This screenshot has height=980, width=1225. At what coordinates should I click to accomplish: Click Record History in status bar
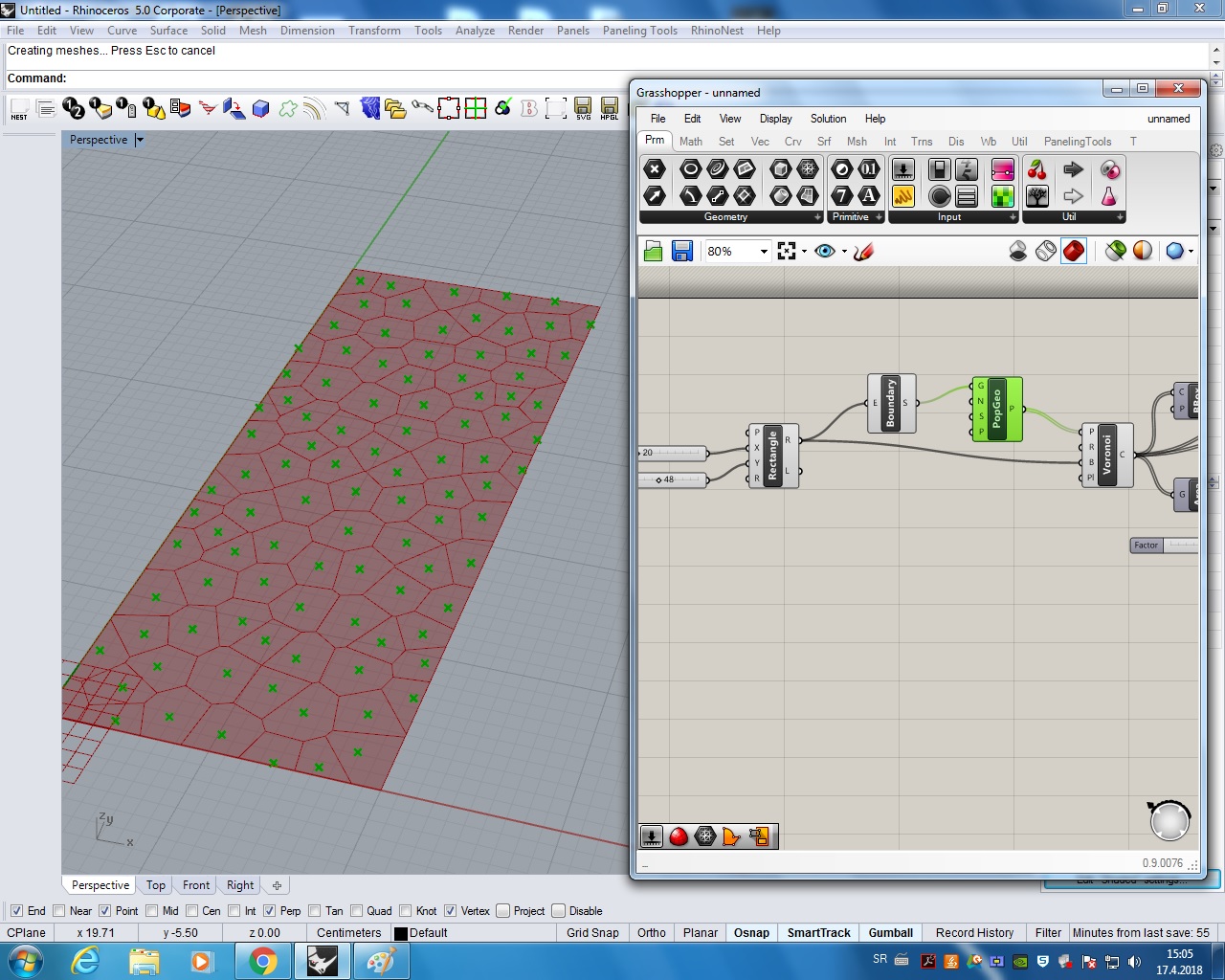[974, 933]
